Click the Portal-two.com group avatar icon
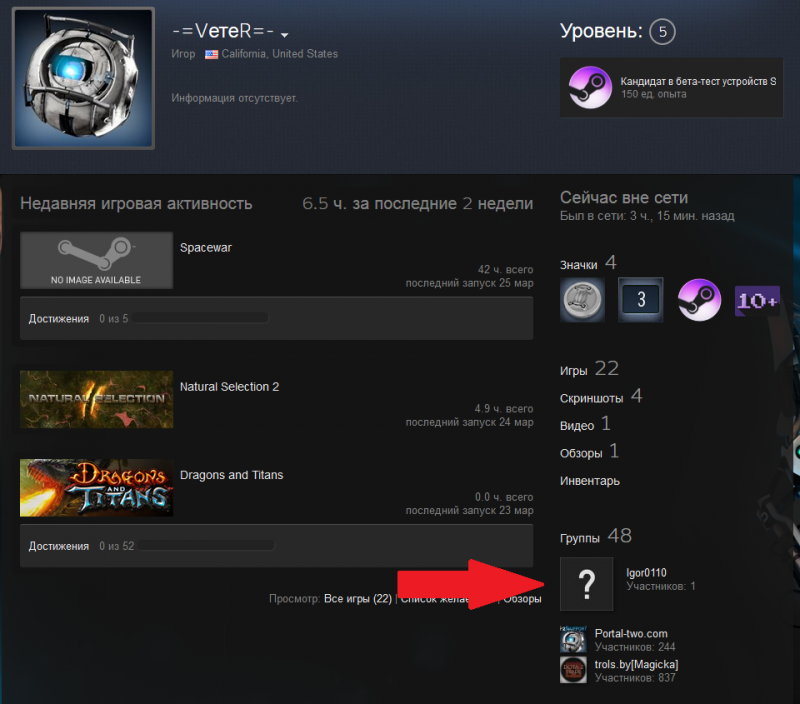 573,640
